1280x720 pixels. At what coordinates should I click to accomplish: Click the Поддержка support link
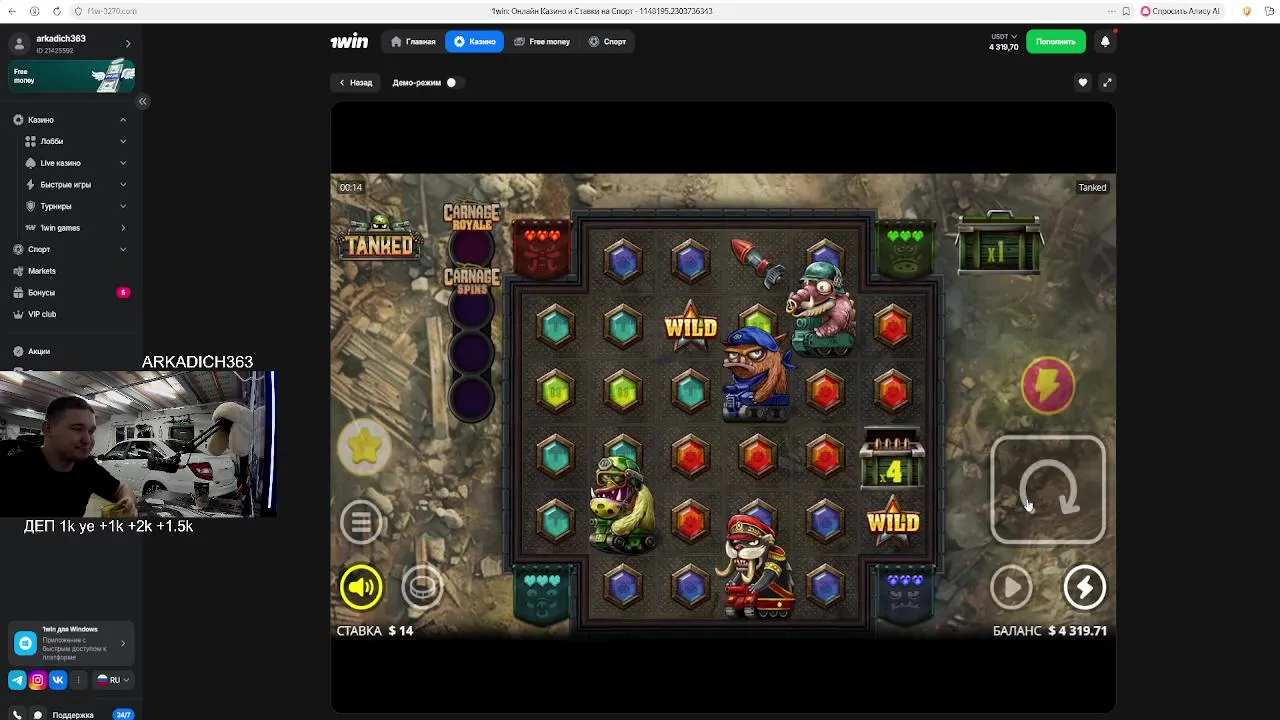[73, 715]
